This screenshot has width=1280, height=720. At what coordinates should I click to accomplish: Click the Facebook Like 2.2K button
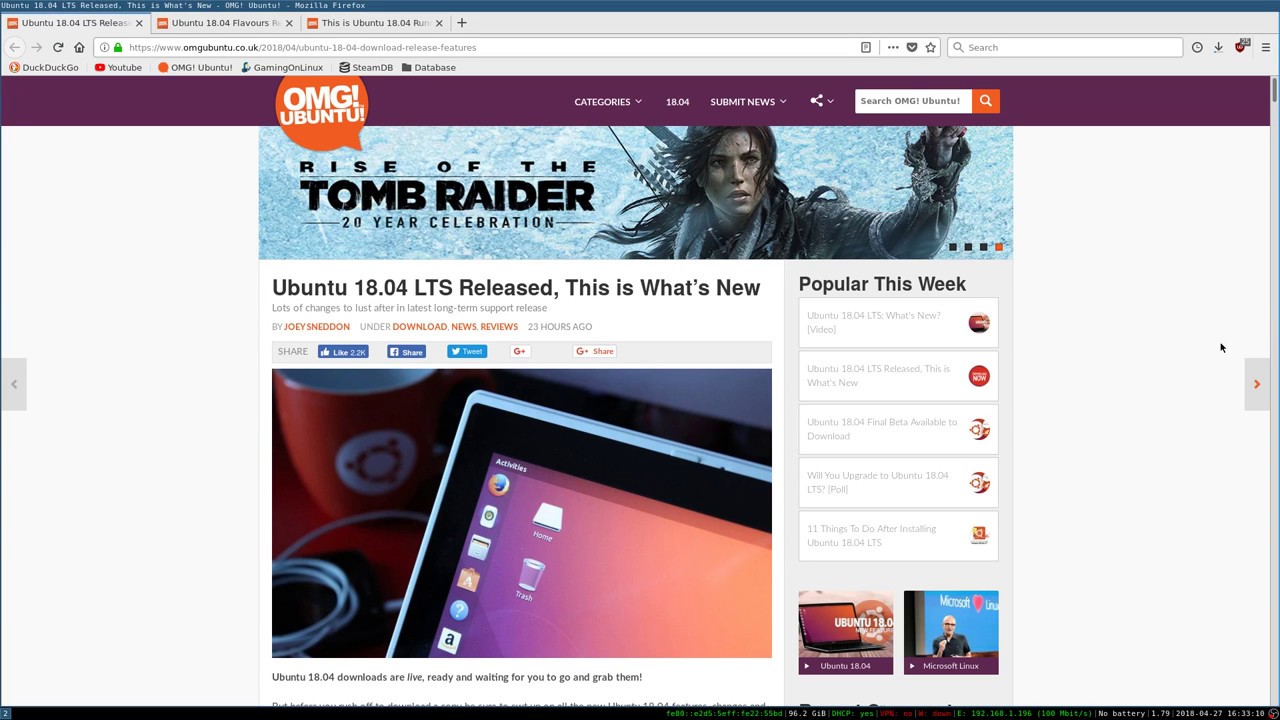coord(343,352)
